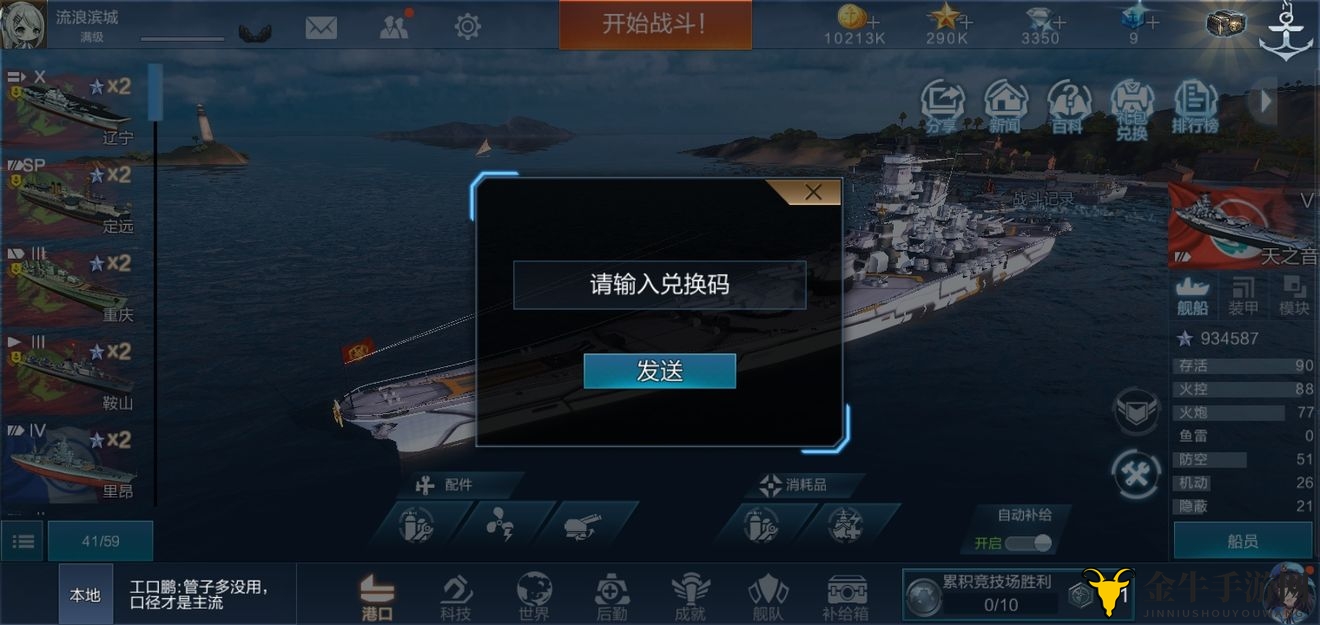The width and height of the screenshot is (1320, 625).
Task: Open the treasure chest icon at top
Action: coord(1225,24)
